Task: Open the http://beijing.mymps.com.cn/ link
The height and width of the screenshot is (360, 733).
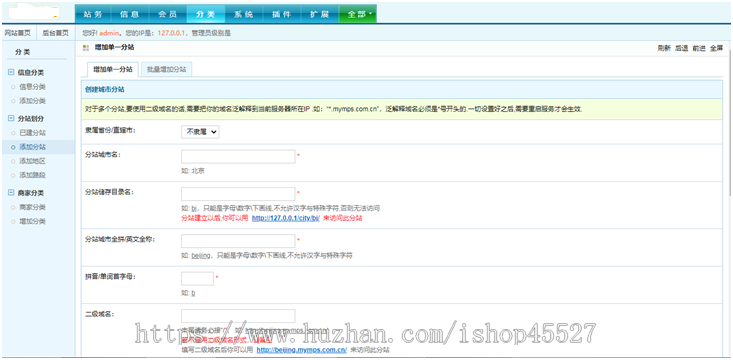Action: click(302, 350)
